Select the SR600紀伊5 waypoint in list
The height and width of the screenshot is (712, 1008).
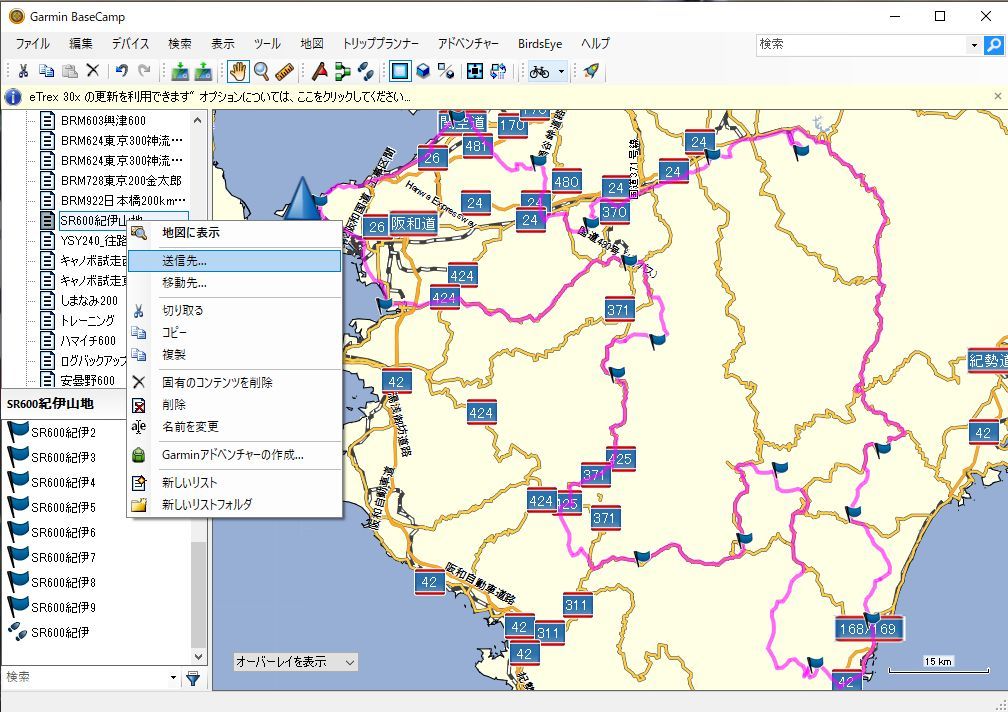tap(63, 507)
